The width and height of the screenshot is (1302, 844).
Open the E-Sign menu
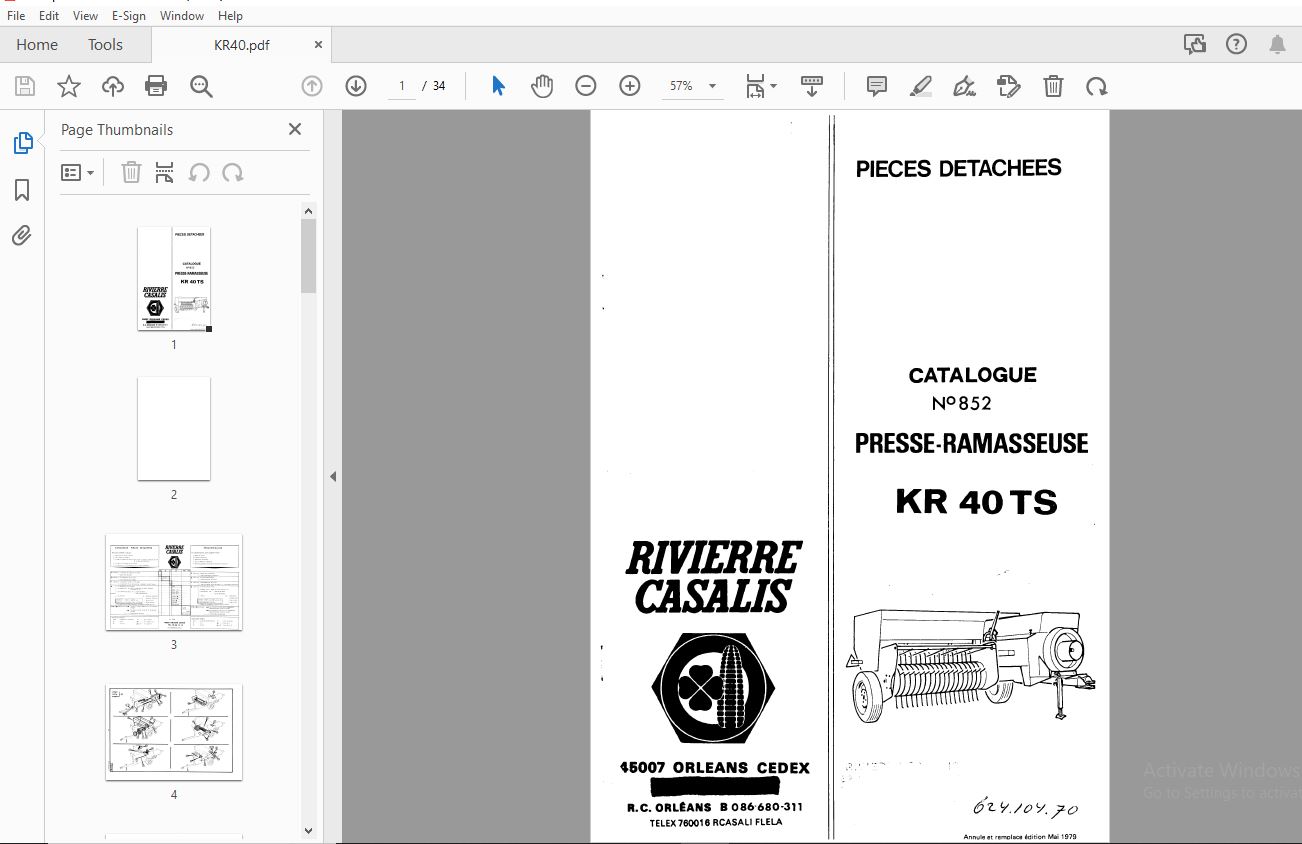click(x=128, y=16)
